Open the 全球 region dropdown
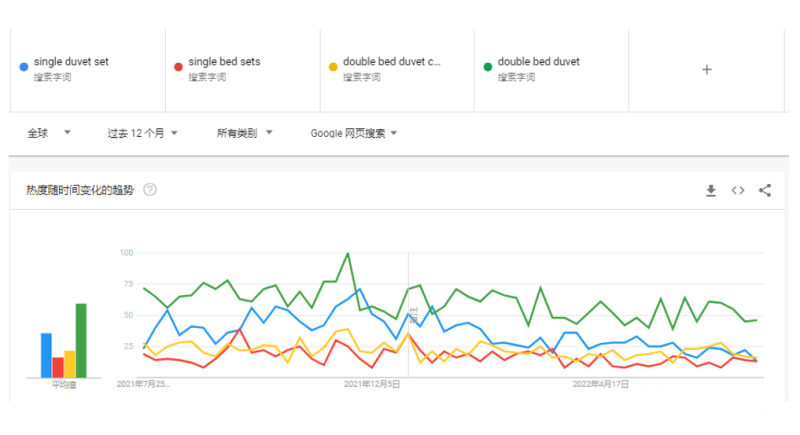The width and height of the screenshot is (800, 435). tap(49, 133)
